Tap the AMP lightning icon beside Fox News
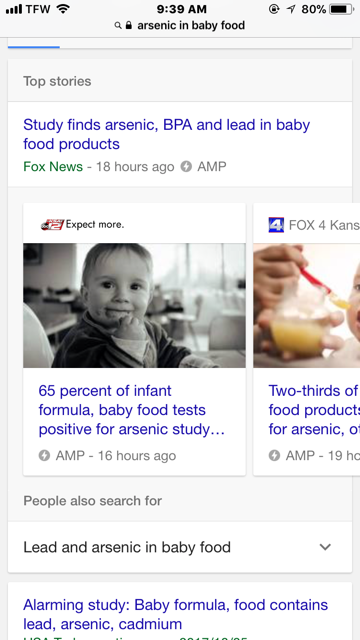 (x=186, y=167)
